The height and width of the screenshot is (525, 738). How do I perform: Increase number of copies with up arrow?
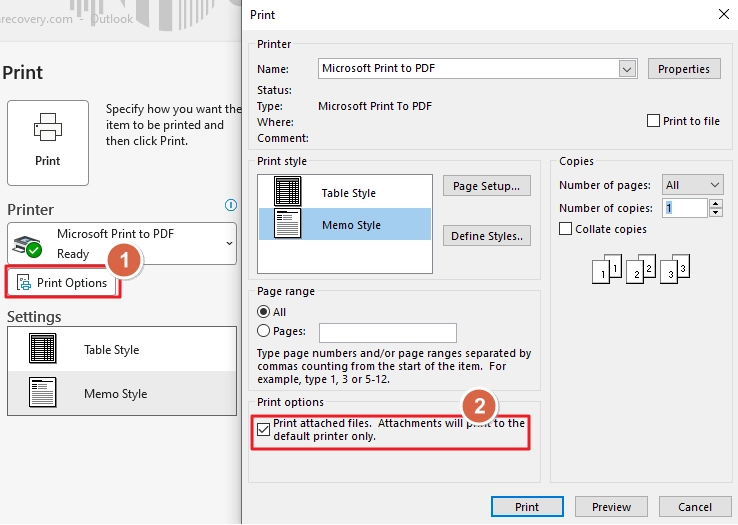pyautogui.click(x=716, y=203)
